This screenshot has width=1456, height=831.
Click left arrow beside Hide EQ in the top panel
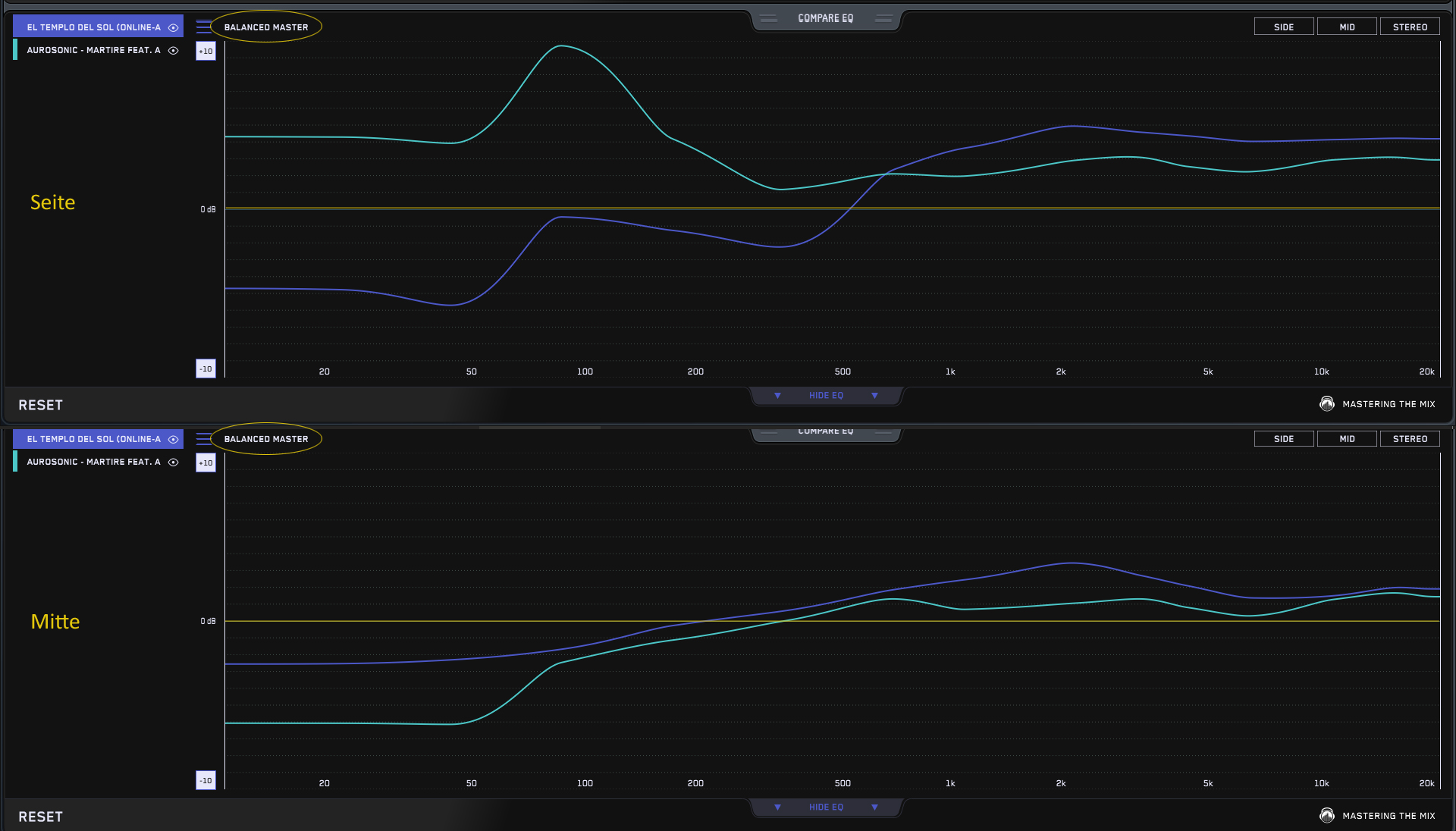pyautogui.click(x=777, y=396)
